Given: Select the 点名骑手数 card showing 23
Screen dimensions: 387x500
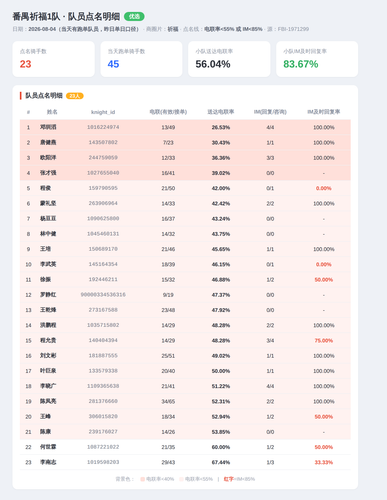Looking at the screenshot, I should pos(54,59).
